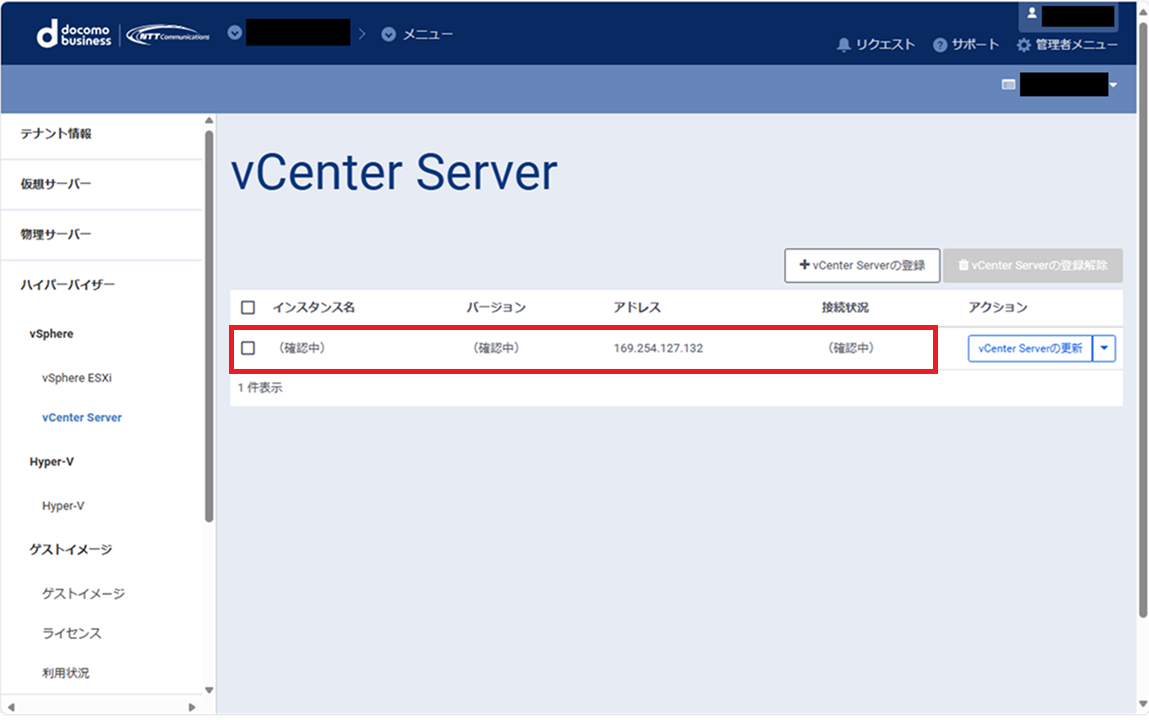The width and height of the screenshot is (1149, 720).
Task: Open テナント情報 in the sidebar
Action: (56, 134)
